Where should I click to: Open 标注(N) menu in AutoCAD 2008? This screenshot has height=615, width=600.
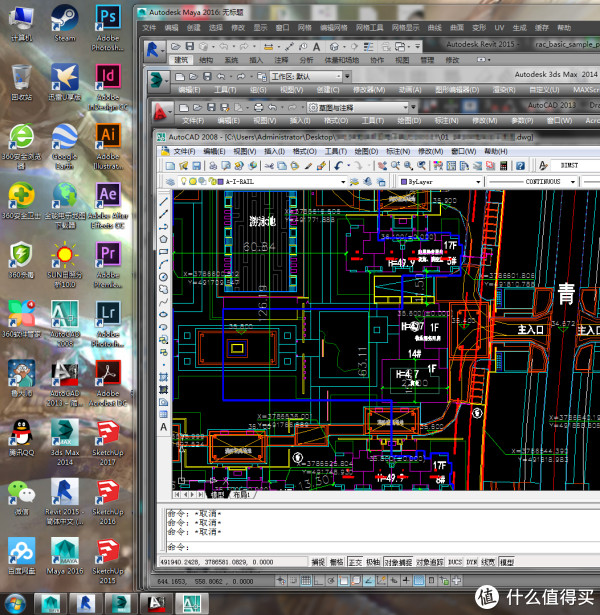coord(398,151)
